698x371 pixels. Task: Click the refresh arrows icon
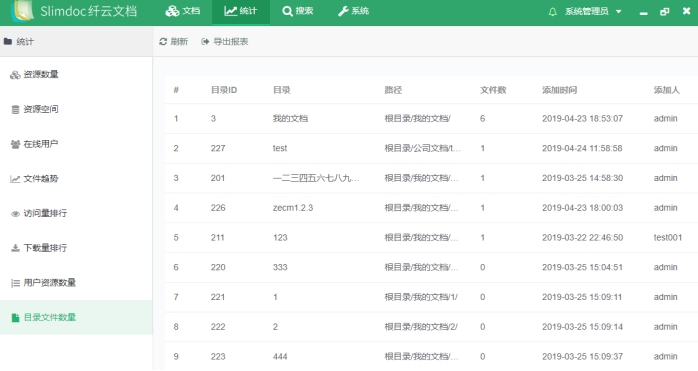pyautogui.click(x=163, y=41)
